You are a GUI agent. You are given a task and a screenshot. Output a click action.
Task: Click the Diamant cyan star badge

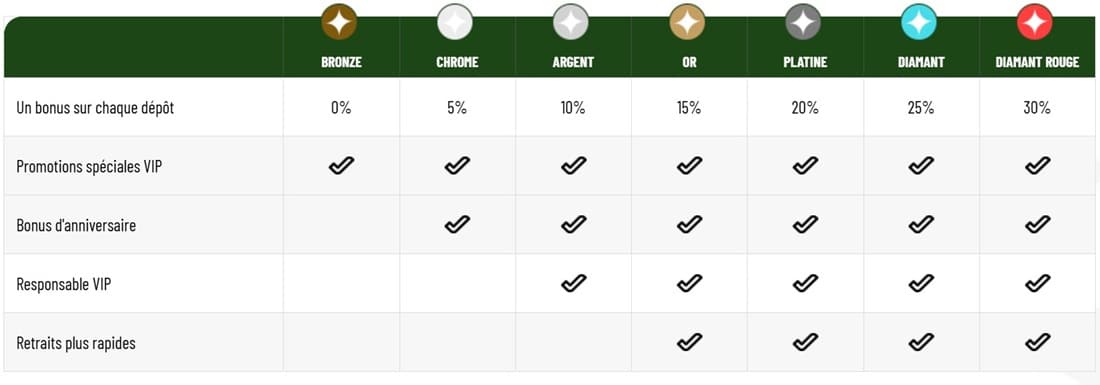pyautogui.click(x=919, y=22)
